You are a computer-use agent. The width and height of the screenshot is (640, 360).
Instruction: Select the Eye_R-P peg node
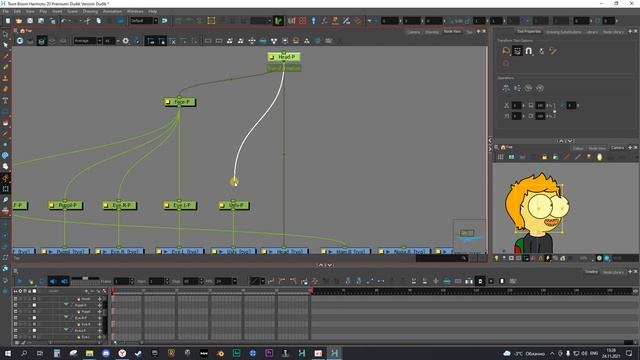[x=119, y=205]
